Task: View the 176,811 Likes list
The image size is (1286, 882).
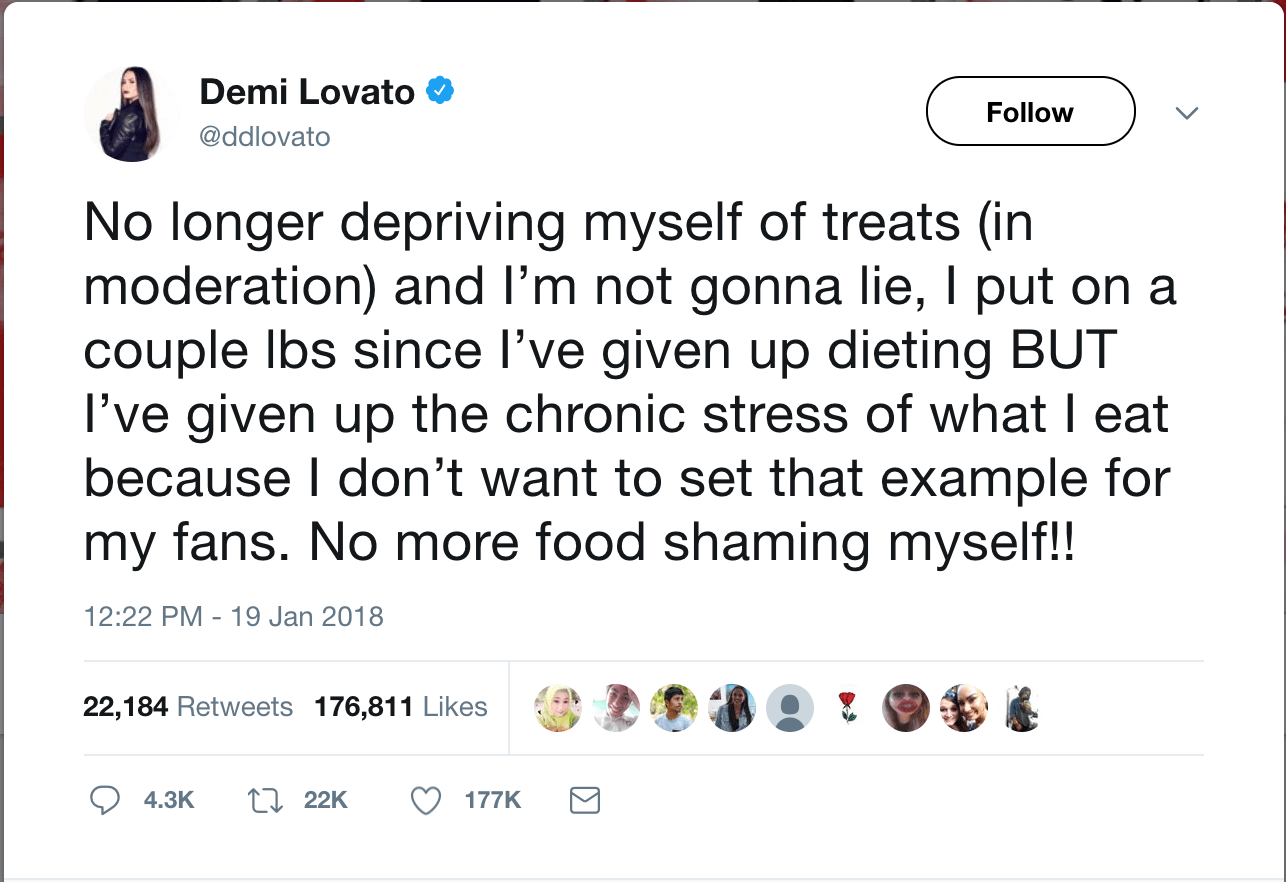Action: click(x=401, y=707)
